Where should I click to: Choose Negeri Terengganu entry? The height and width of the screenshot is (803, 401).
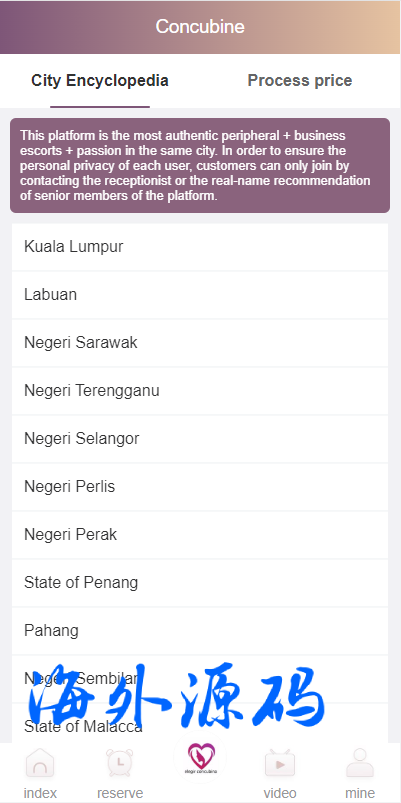pyautogui.click(x=200, y=391)
